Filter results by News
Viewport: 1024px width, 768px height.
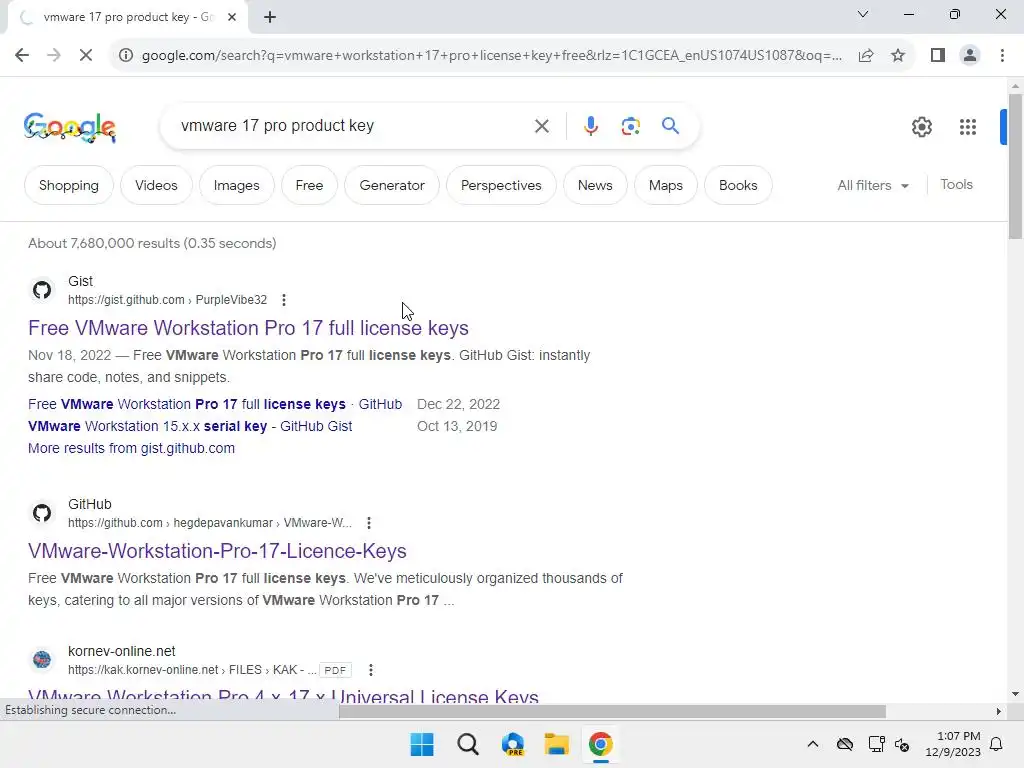pyautogui.click(x=595, y=185)
